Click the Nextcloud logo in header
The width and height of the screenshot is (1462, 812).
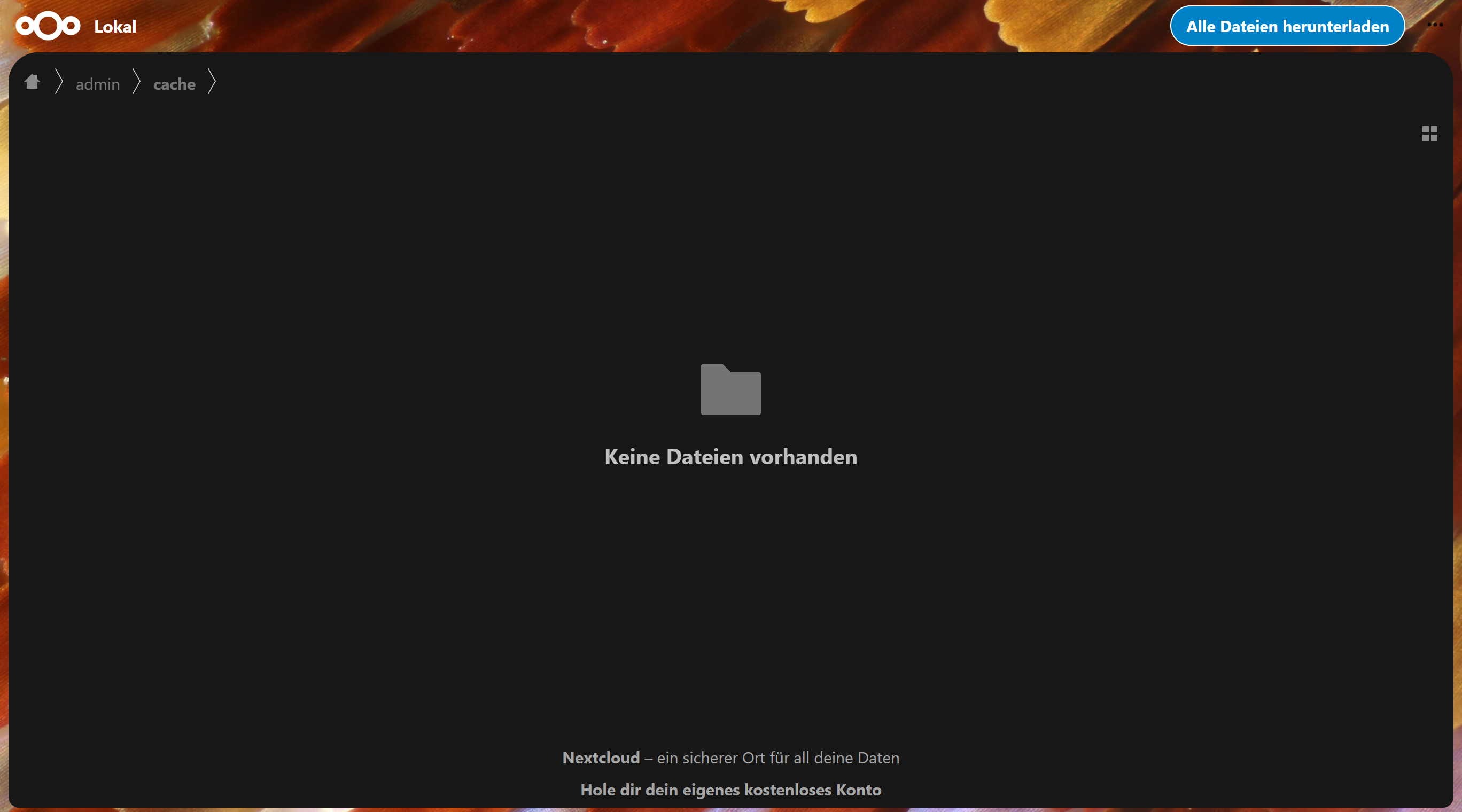pos(48,26)
